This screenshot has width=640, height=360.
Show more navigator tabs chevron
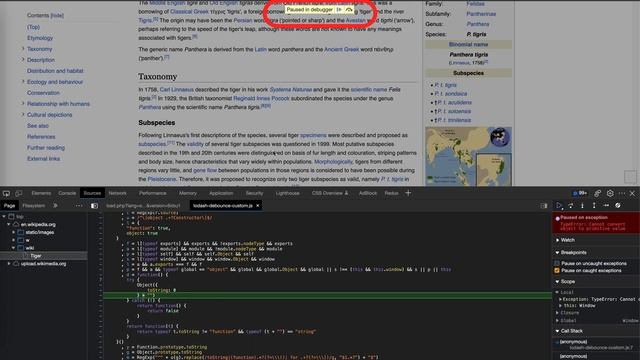tap(55, 206)
